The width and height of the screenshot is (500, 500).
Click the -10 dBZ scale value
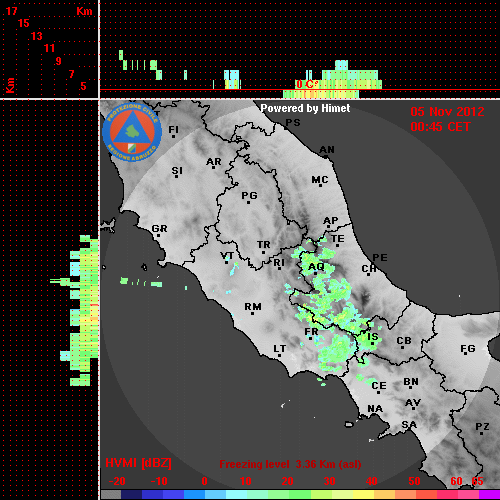click(159, 481)
